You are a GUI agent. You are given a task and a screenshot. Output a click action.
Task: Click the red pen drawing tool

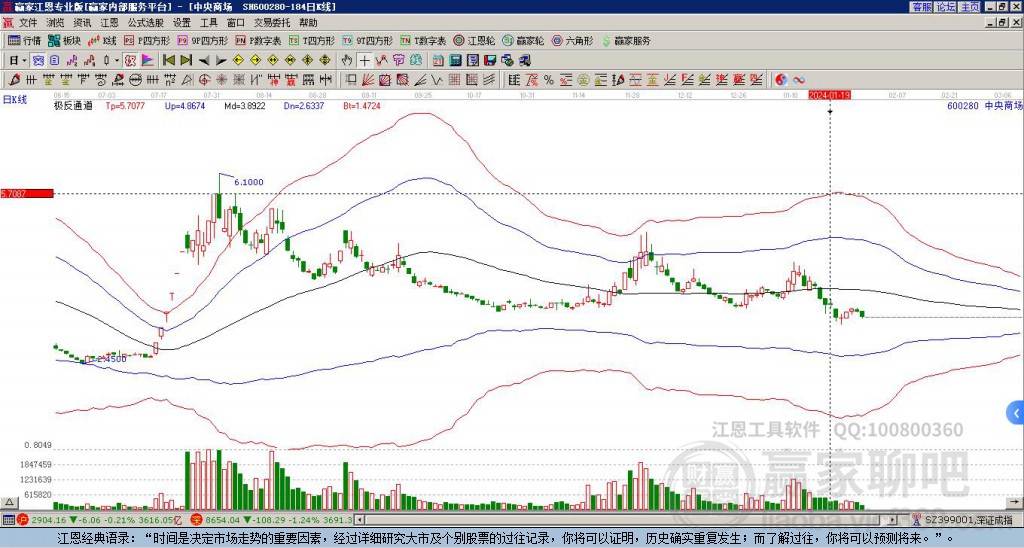pos(12,80)
